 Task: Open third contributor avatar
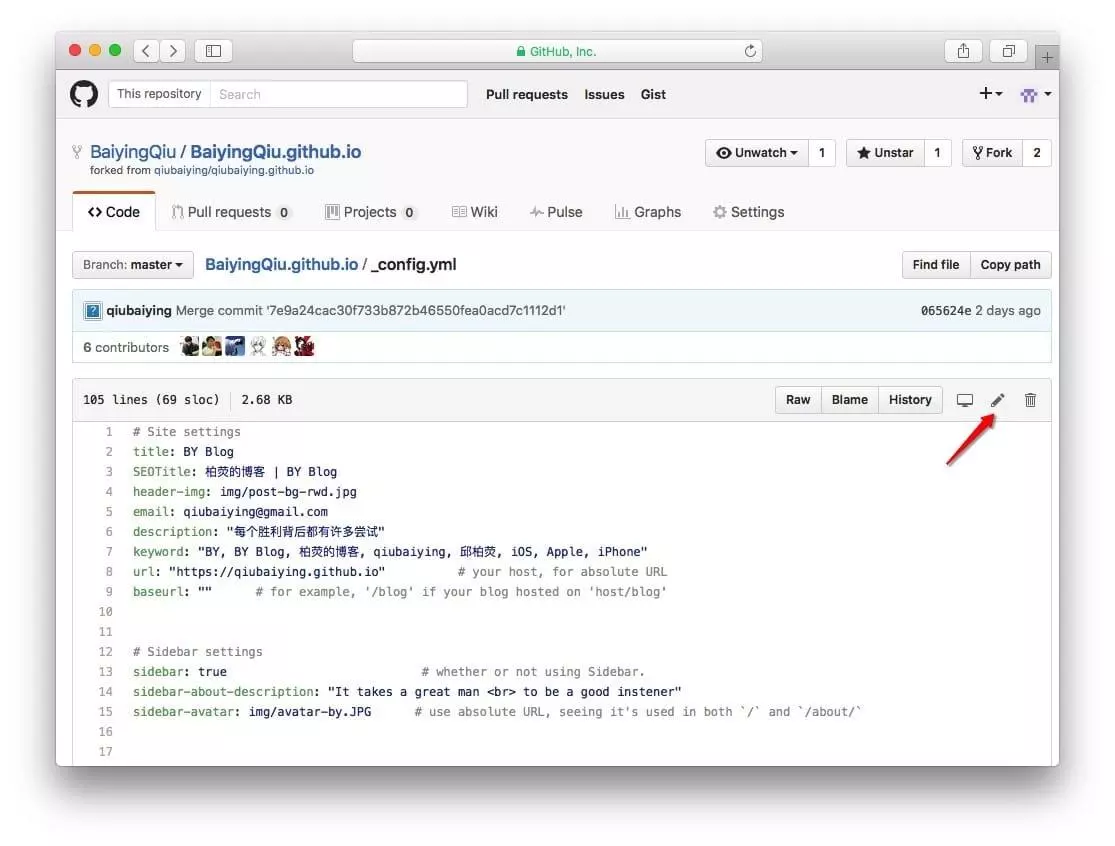click(x=235, y=346)
